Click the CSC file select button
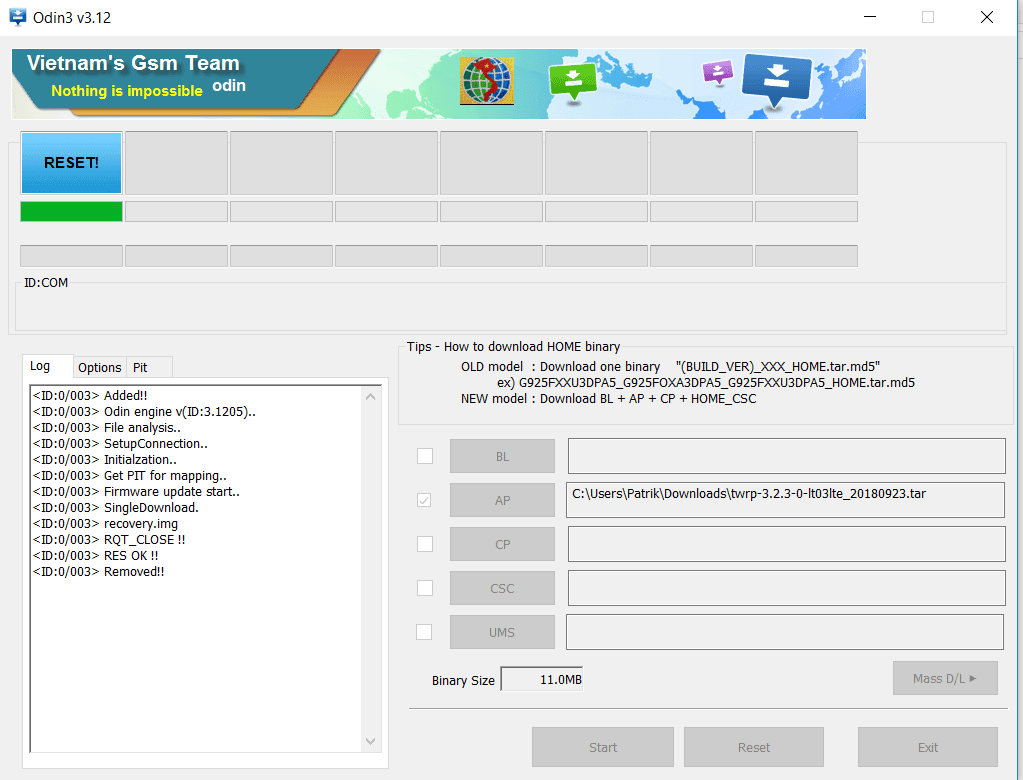 502,588
